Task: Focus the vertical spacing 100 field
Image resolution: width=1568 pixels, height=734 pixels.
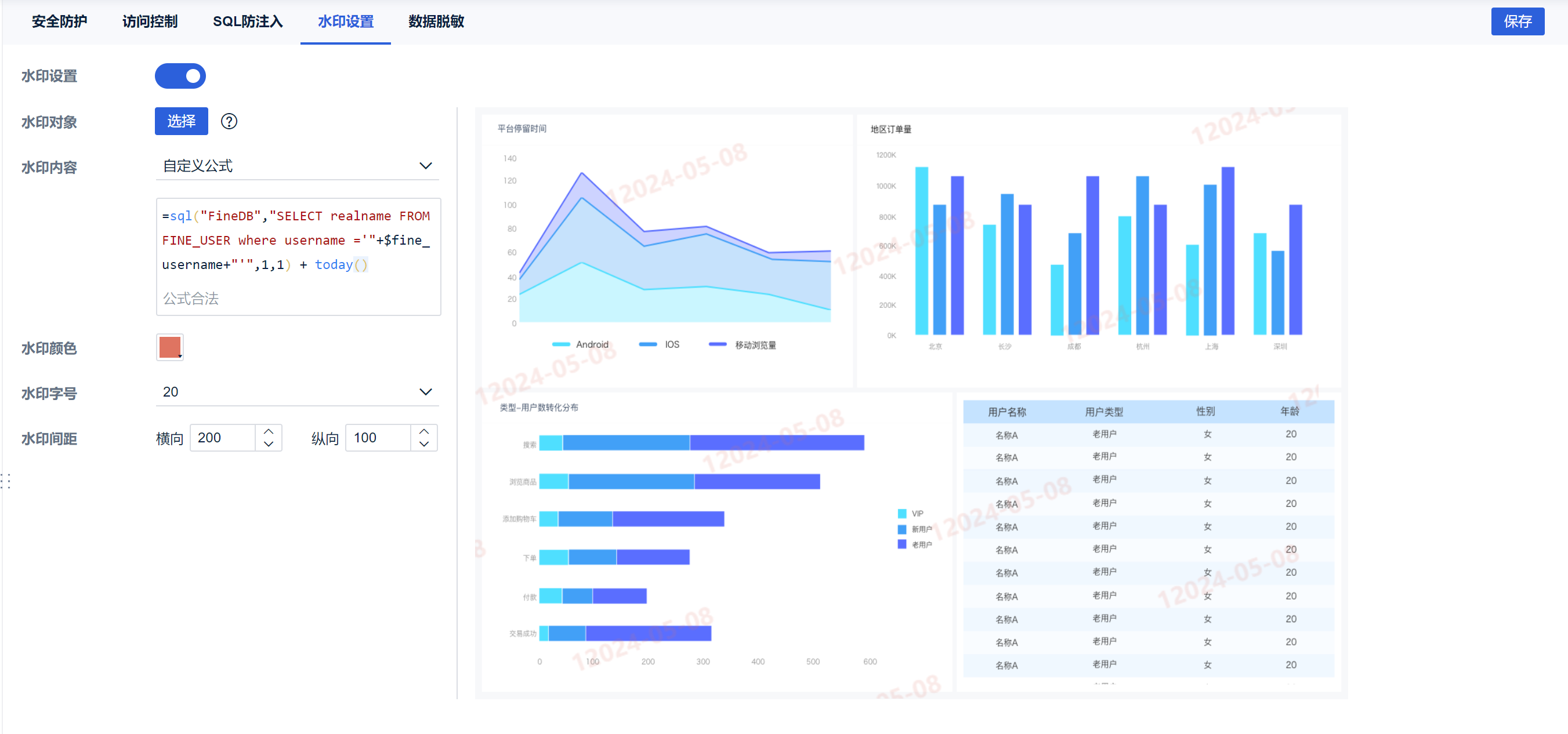Action: pyautogui.click(x=378, y=438)
